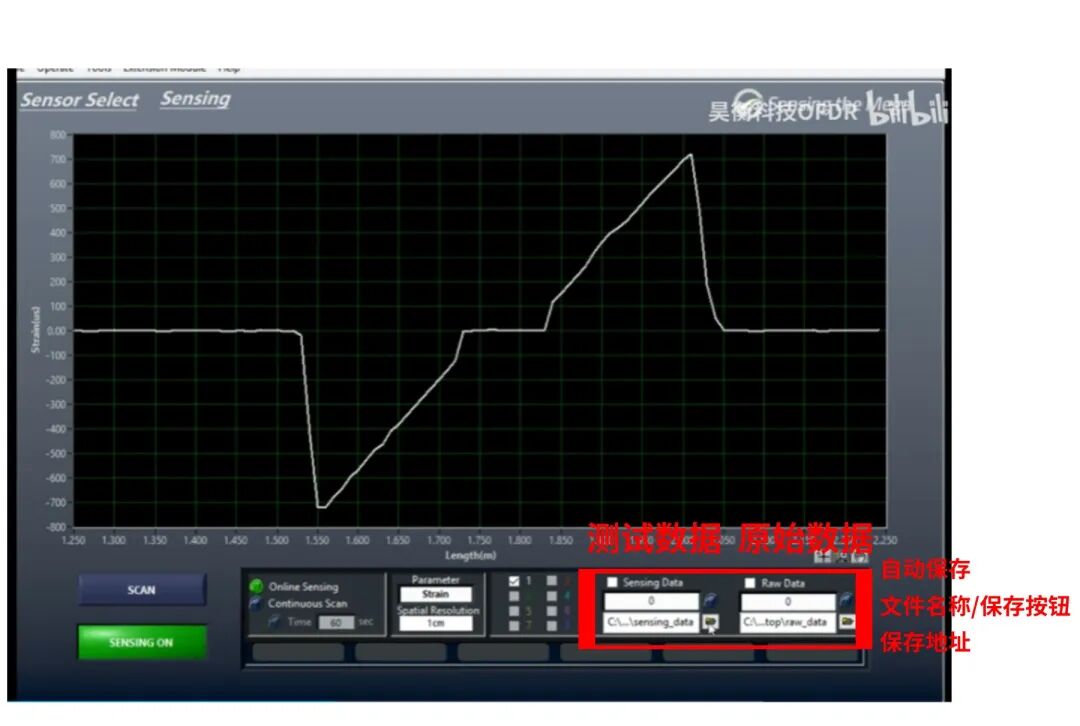
Task: Click the Online Sensing green indicator
Action: [257, 587]
